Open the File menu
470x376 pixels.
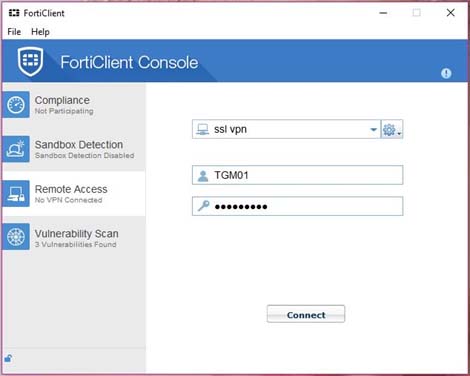click(x=14, y=32)
